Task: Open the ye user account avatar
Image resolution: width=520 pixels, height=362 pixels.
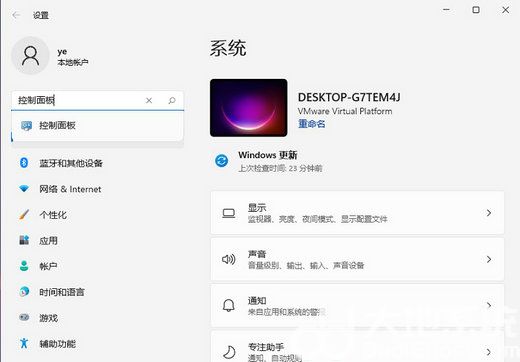Action: coord(30,56)
